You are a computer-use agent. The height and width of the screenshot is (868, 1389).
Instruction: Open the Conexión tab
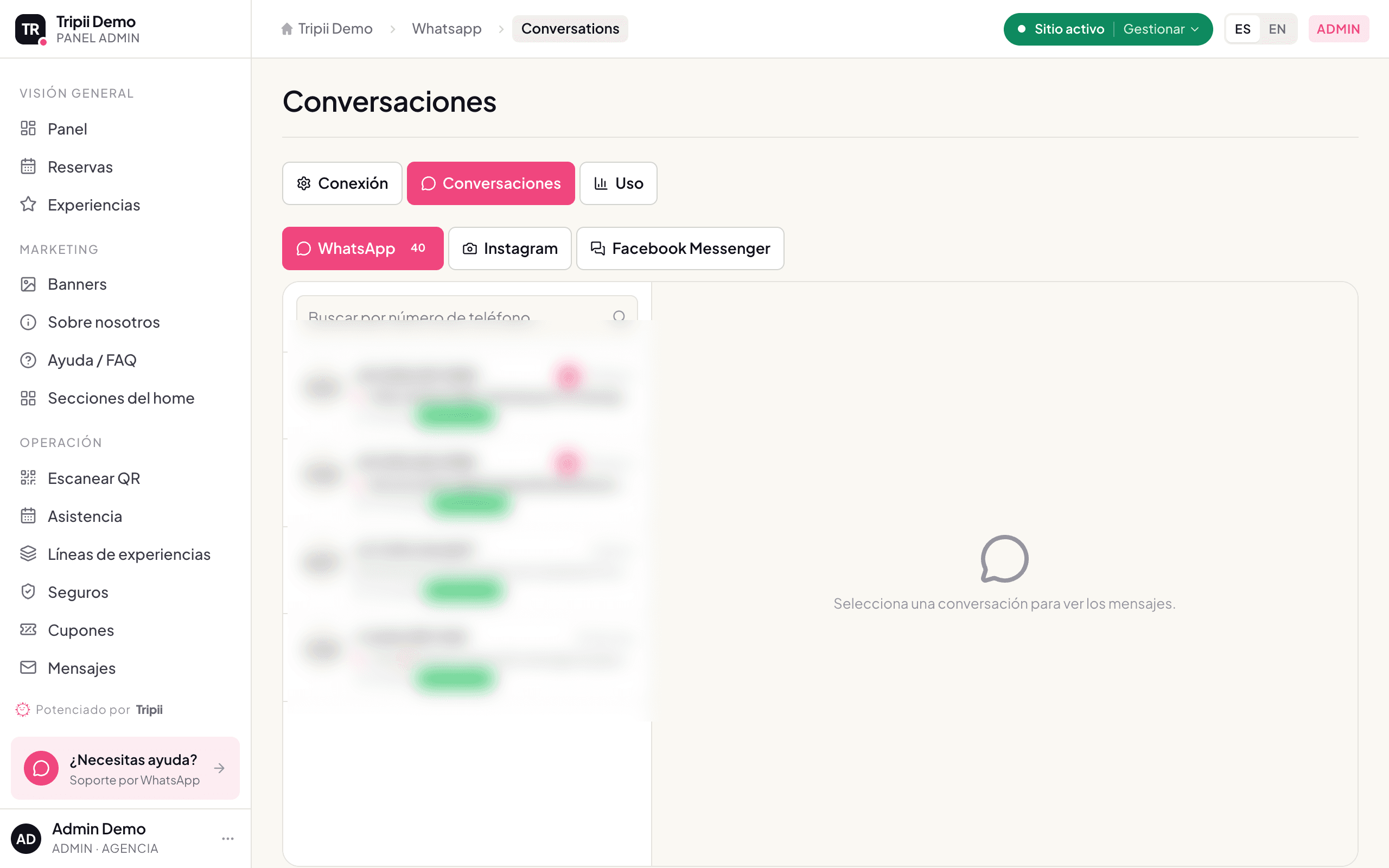[342, 183]
